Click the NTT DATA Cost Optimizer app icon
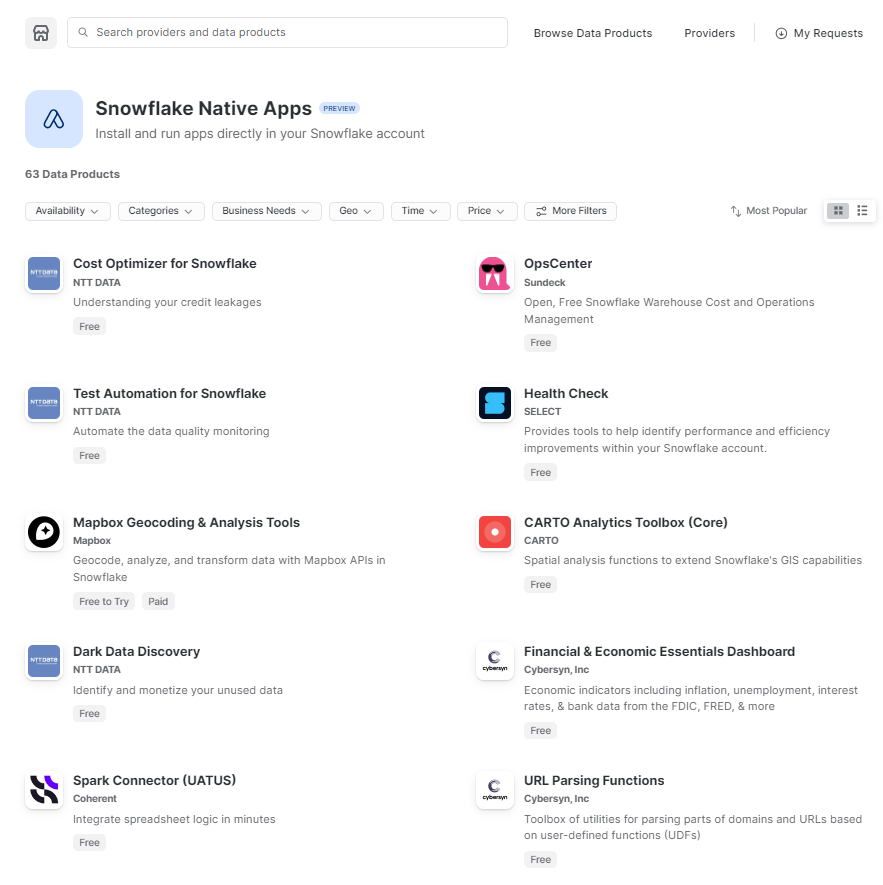Viewport: 883px width, 885px height. (x=43, y=273)
